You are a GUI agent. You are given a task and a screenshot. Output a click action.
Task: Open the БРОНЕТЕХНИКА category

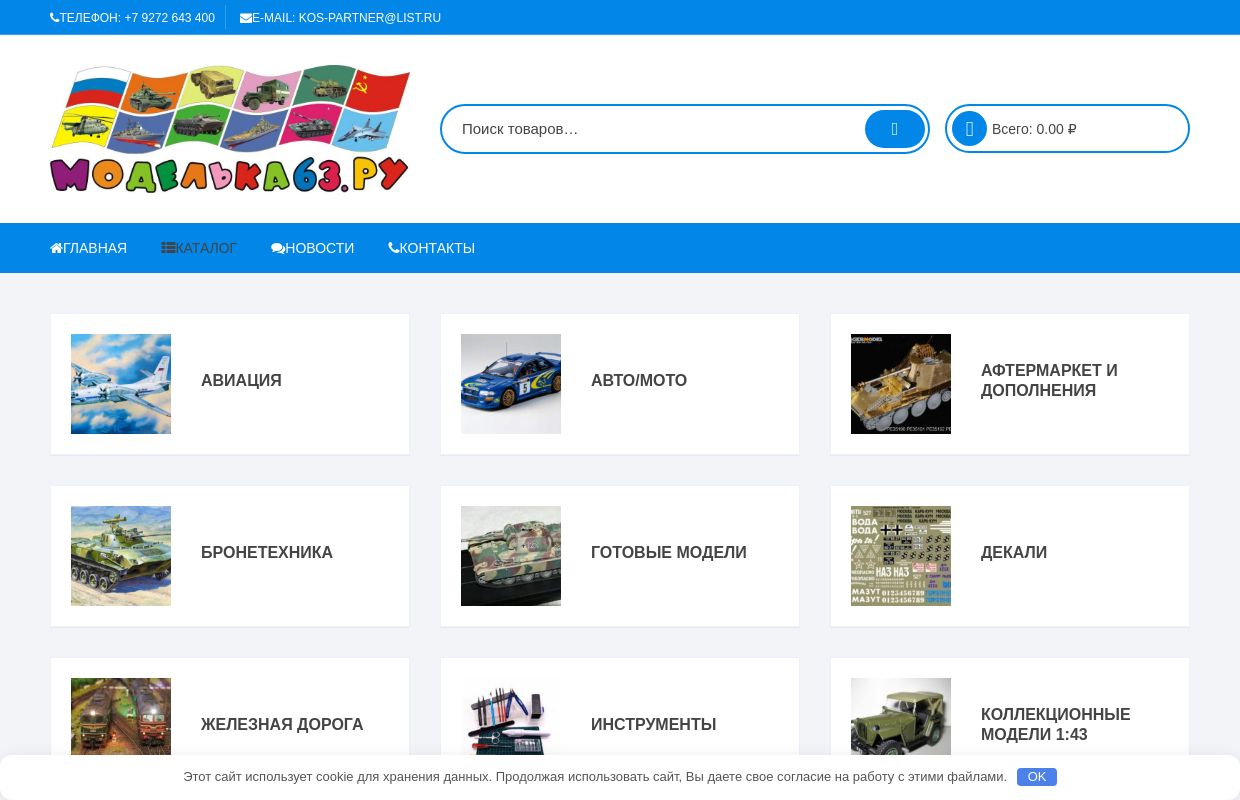click(x=267, y=553)
